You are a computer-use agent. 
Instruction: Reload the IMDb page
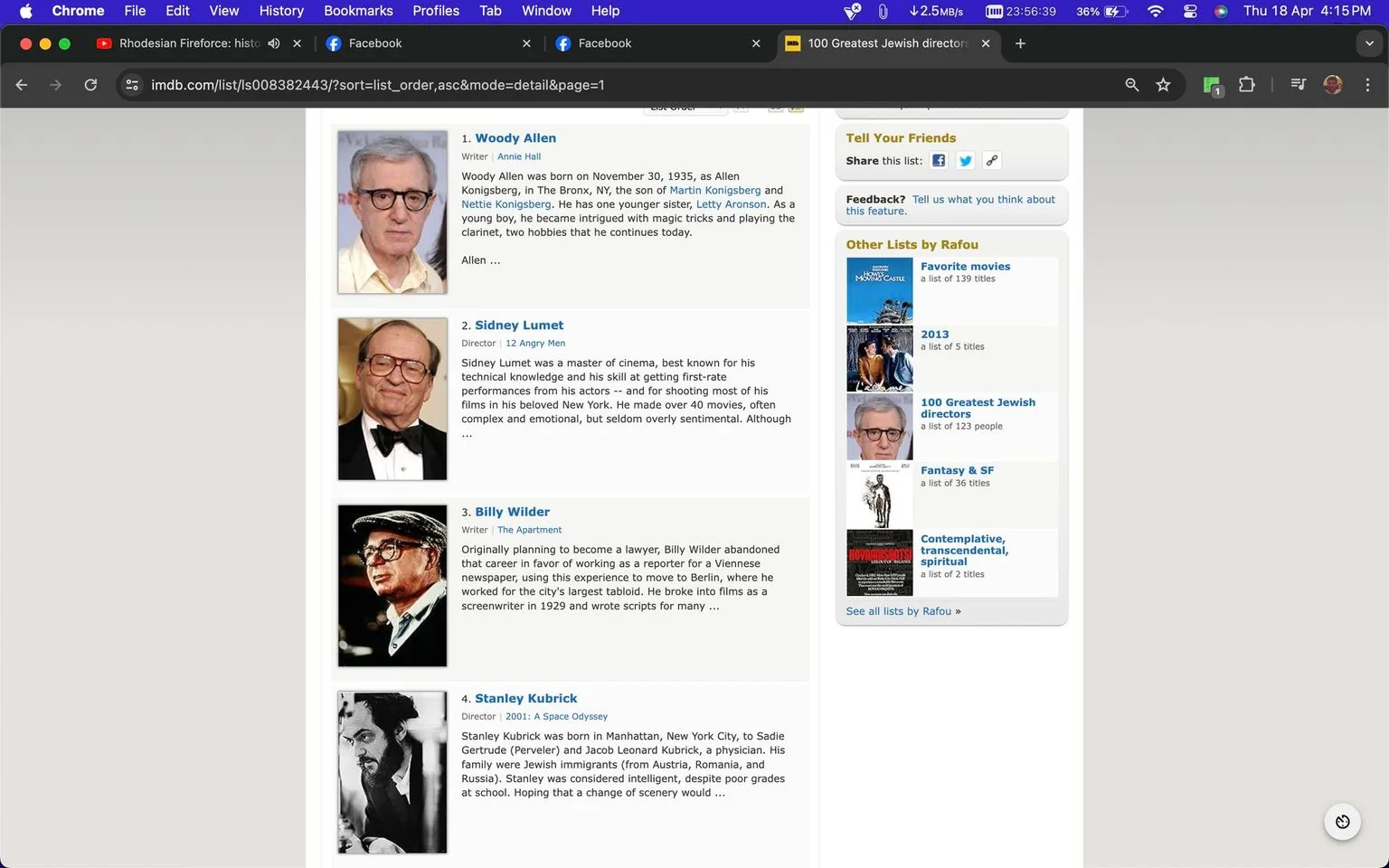[90, 85]
